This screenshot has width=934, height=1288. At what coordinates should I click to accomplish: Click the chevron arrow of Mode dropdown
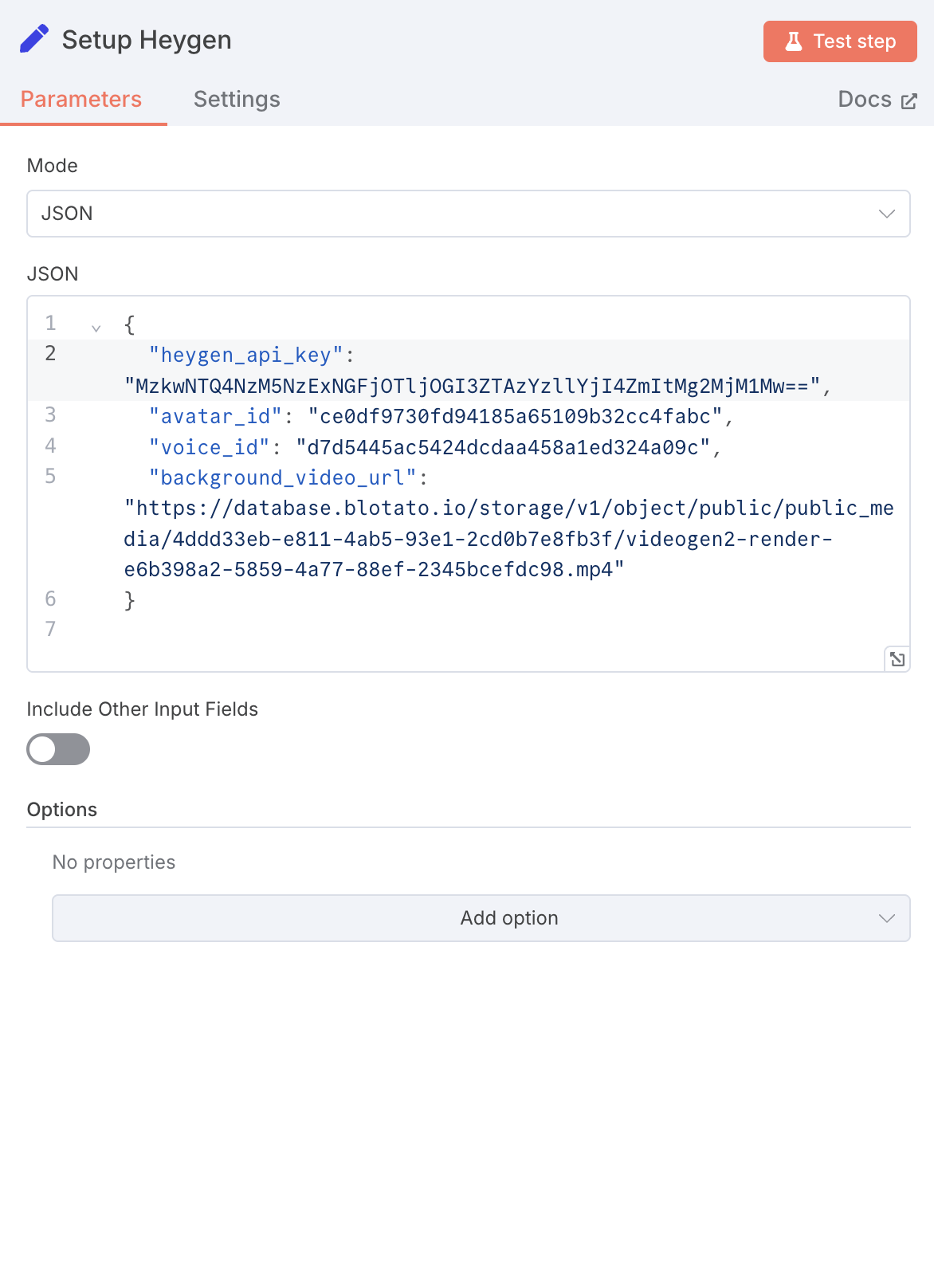[x=887, y=214]
